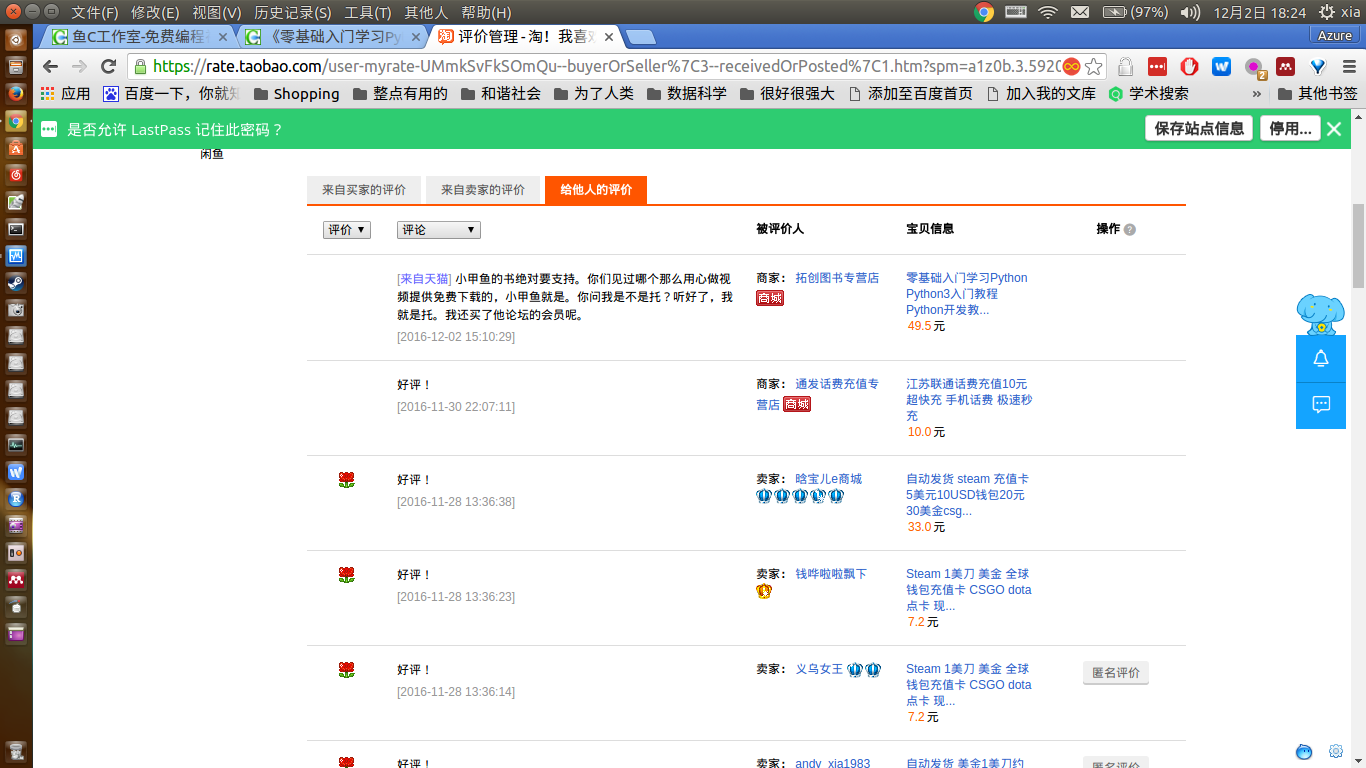Image resolution: width=1366 pixels, height=768 pixels.
Task: Open the 江苏联通话费充值10元 item link
Action: 969,400
